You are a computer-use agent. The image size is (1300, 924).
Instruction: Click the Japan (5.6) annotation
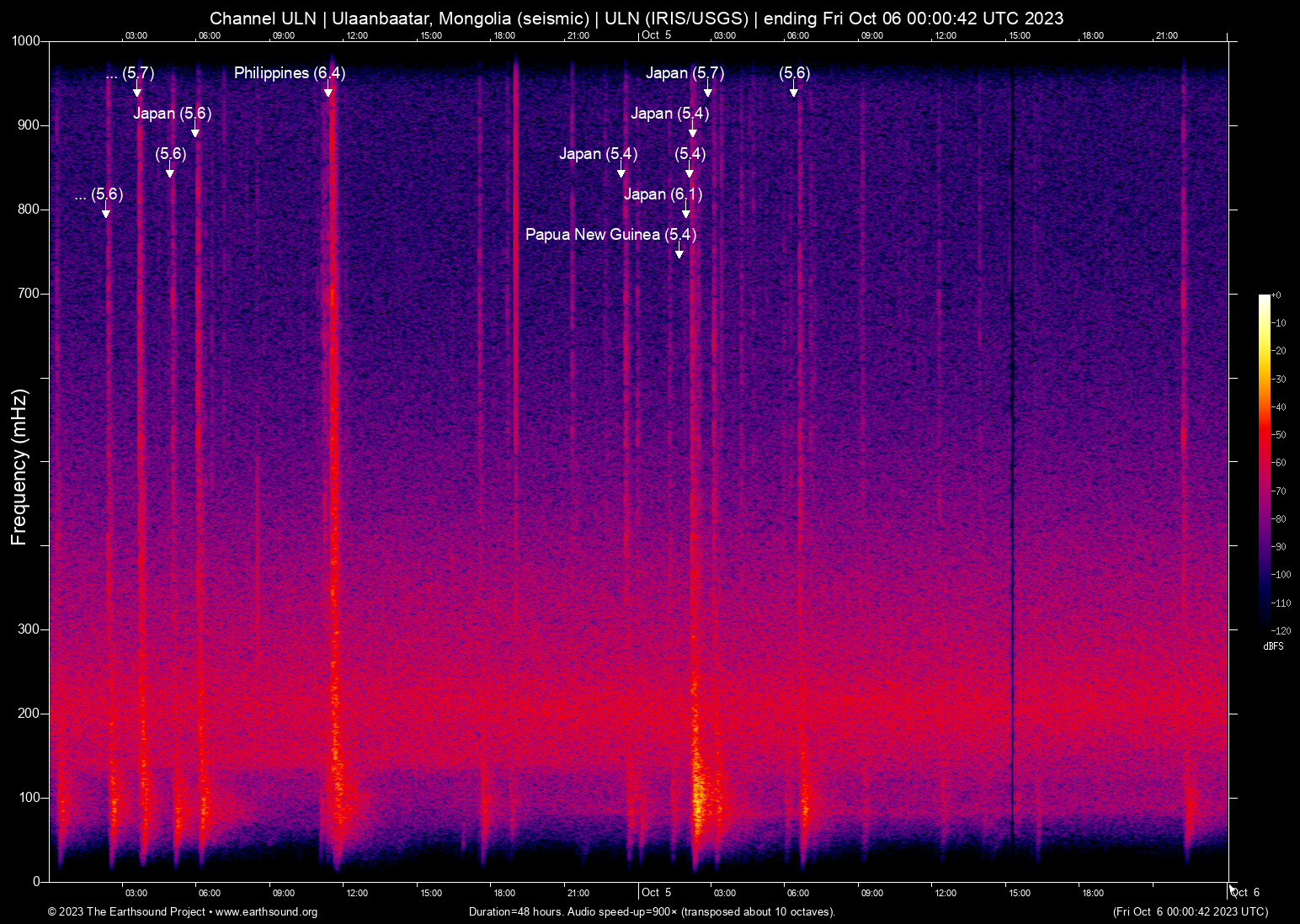(174, 113)
